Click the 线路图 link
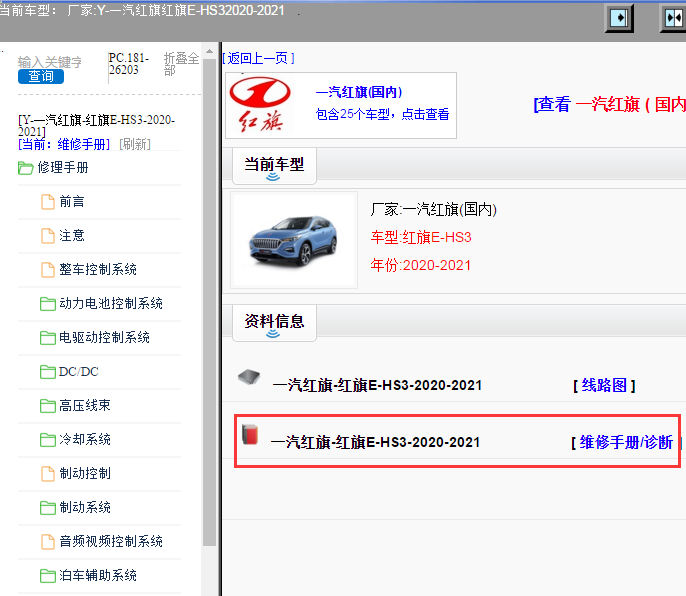686x596 pixels. click(604, 386)
